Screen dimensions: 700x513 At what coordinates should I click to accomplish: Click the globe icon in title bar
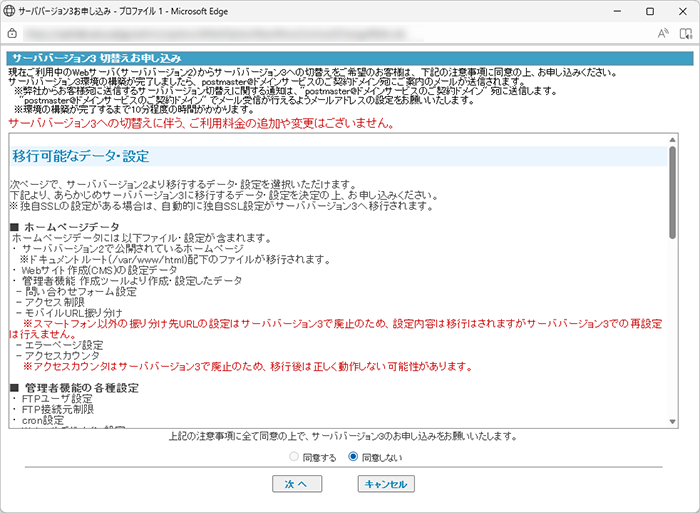click(x=13, y=10)
